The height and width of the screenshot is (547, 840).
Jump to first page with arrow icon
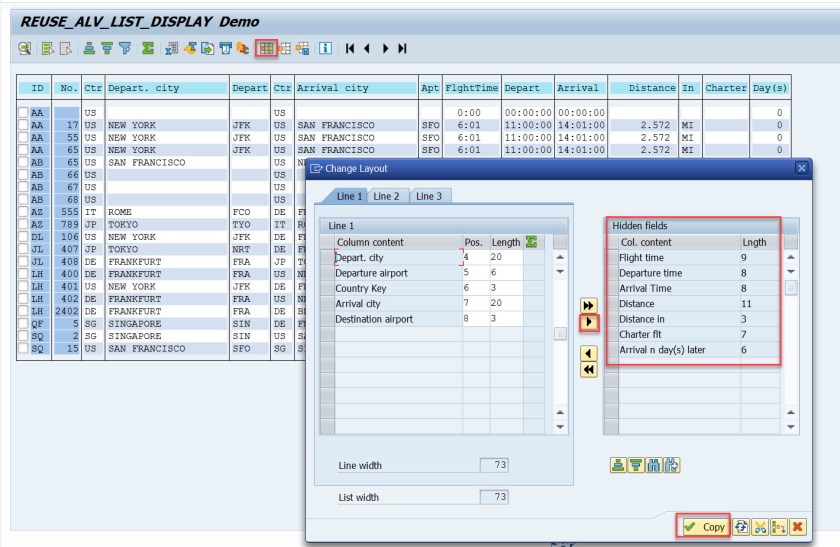[x=350, y=49]
